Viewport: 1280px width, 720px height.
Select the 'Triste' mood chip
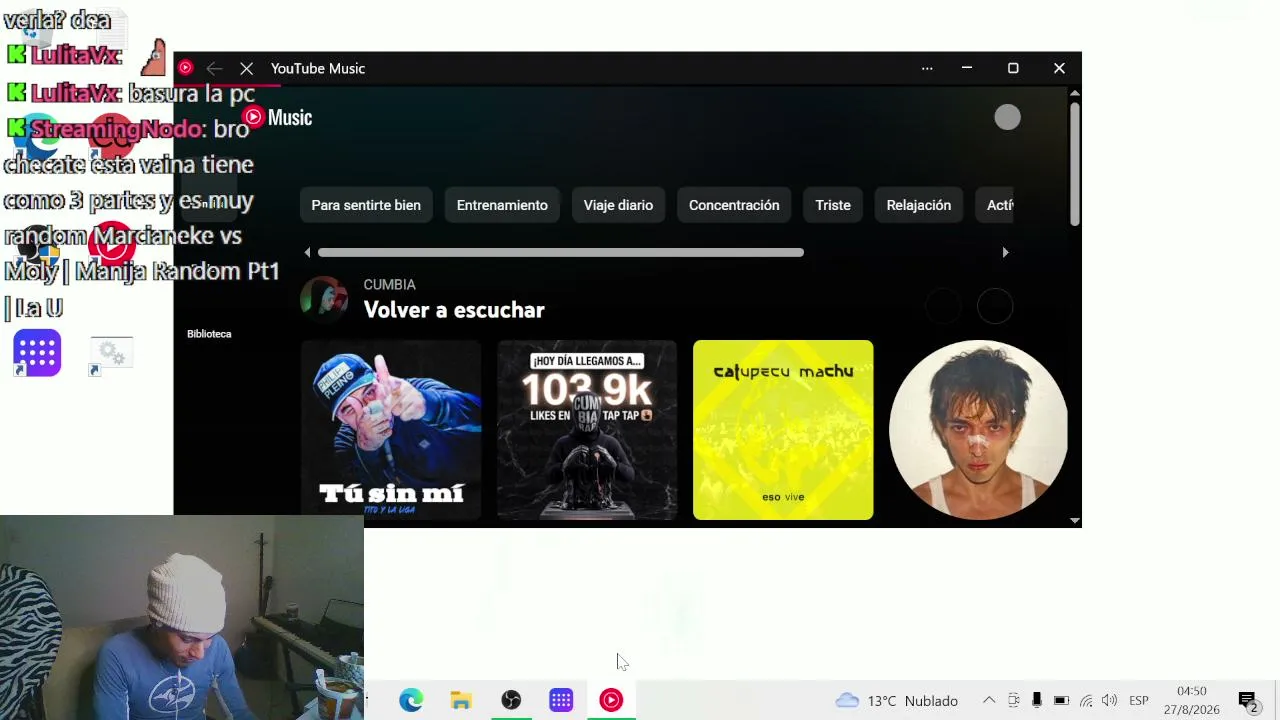point(833,205)
